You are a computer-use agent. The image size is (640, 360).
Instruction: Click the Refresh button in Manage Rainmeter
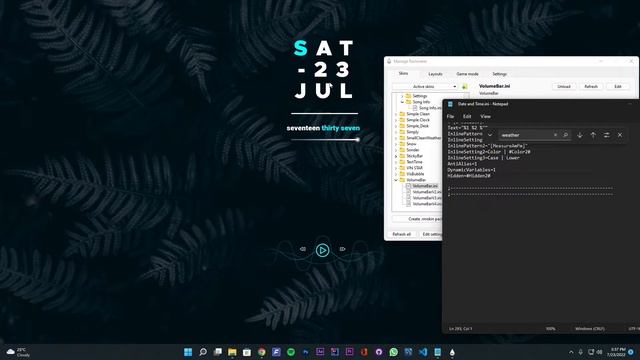click(591, 87)
